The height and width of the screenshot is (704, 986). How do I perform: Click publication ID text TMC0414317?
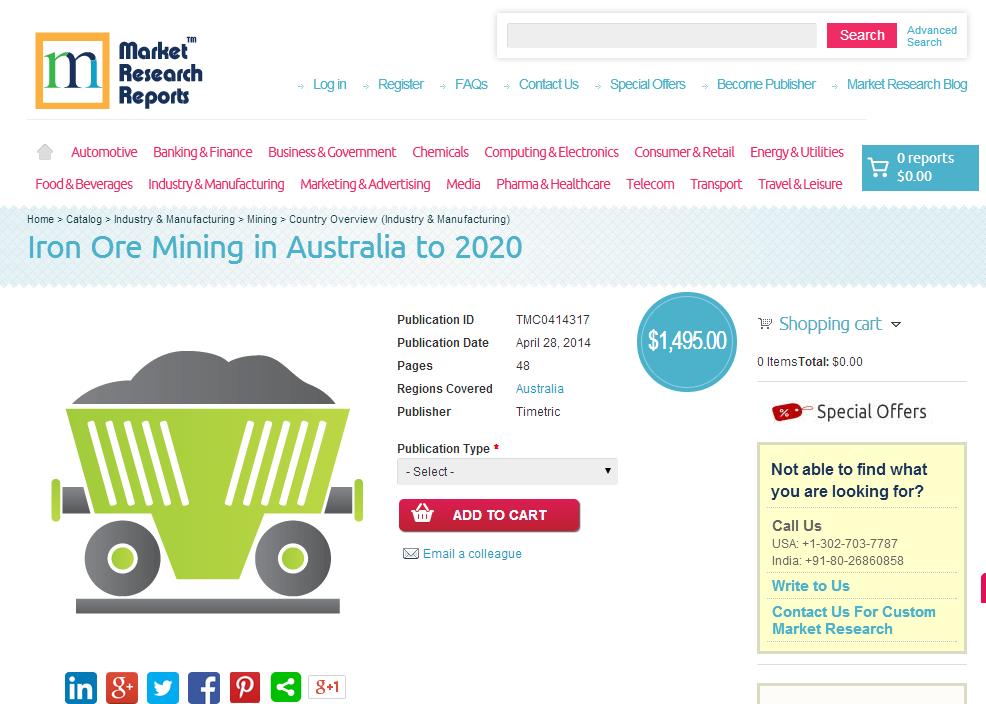[553, 320]
